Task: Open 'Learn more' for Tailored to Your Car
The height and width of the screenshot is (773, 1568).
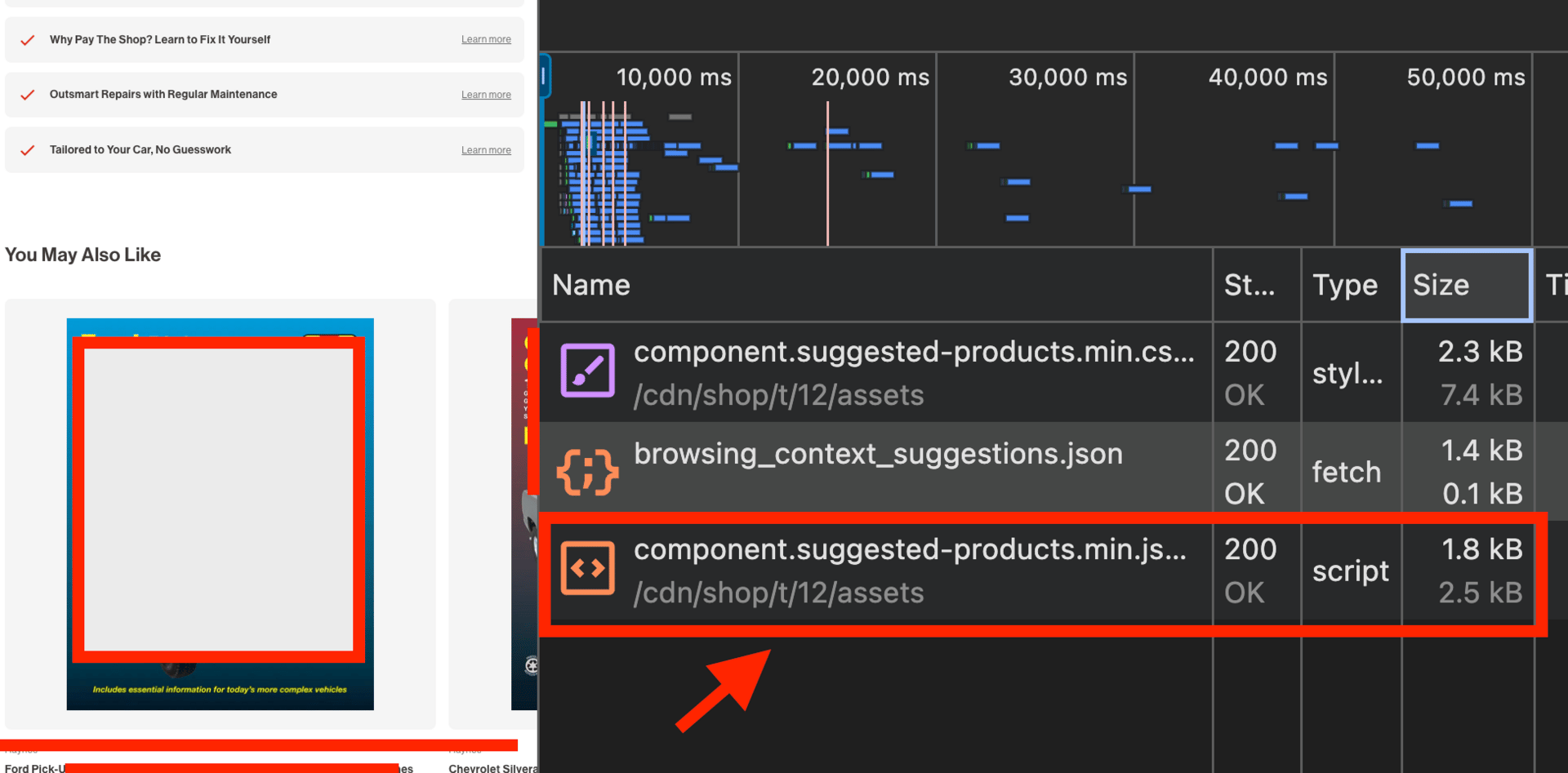Action: (486, 150)
